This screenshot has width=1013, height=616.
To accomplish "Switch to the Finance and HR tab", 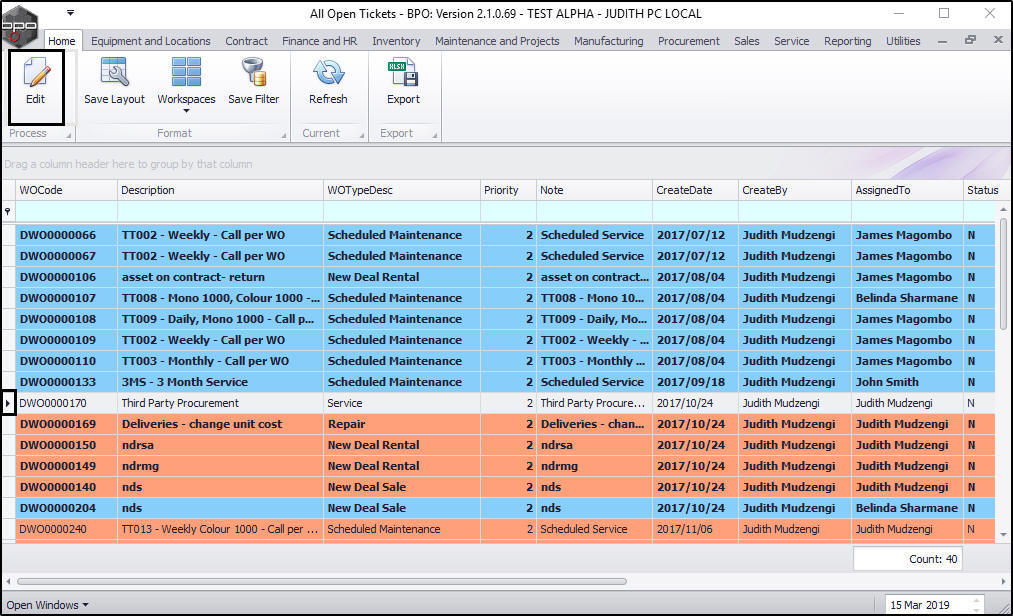I will coord(319,41).
